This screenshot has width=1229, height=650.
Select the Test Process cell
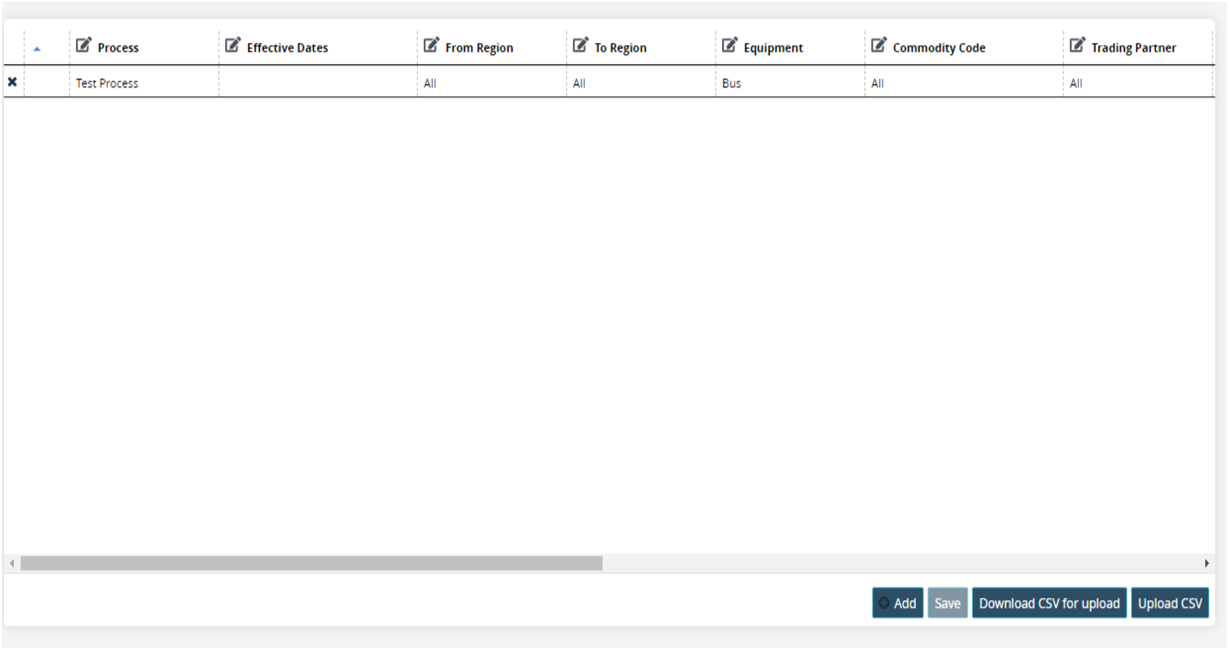144,83
